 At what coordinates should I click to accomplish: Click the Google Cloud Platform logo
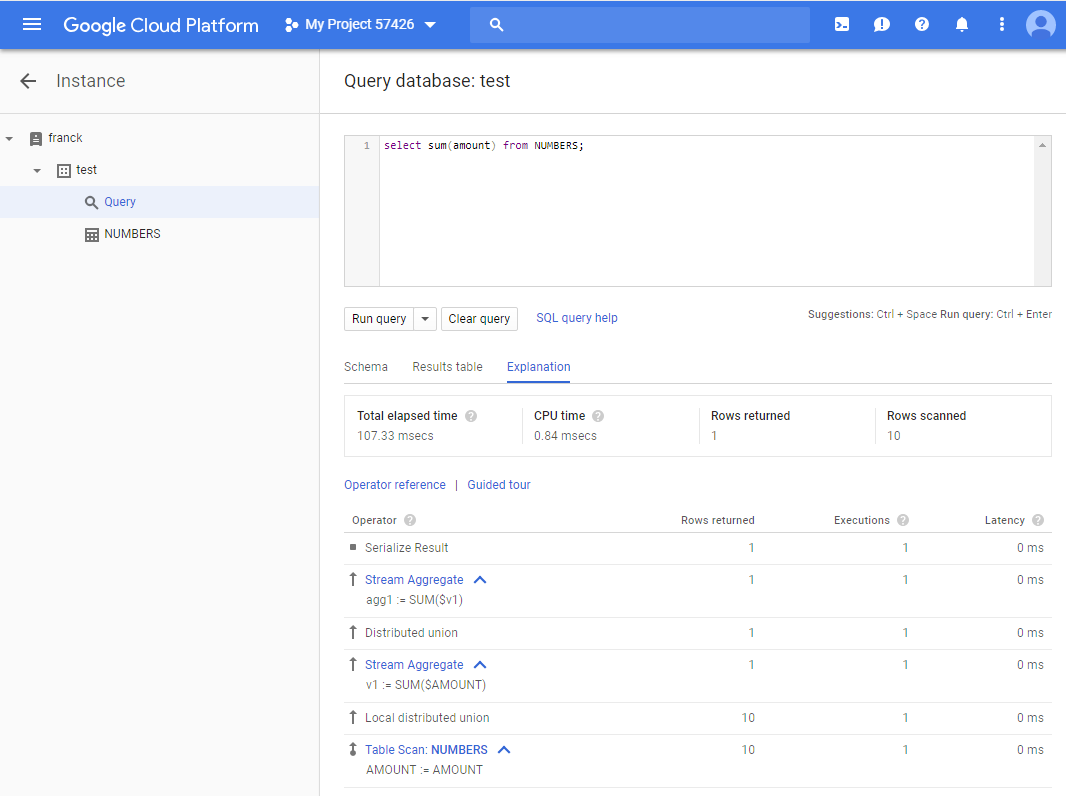pyautogui.click(x=160, y=25)
